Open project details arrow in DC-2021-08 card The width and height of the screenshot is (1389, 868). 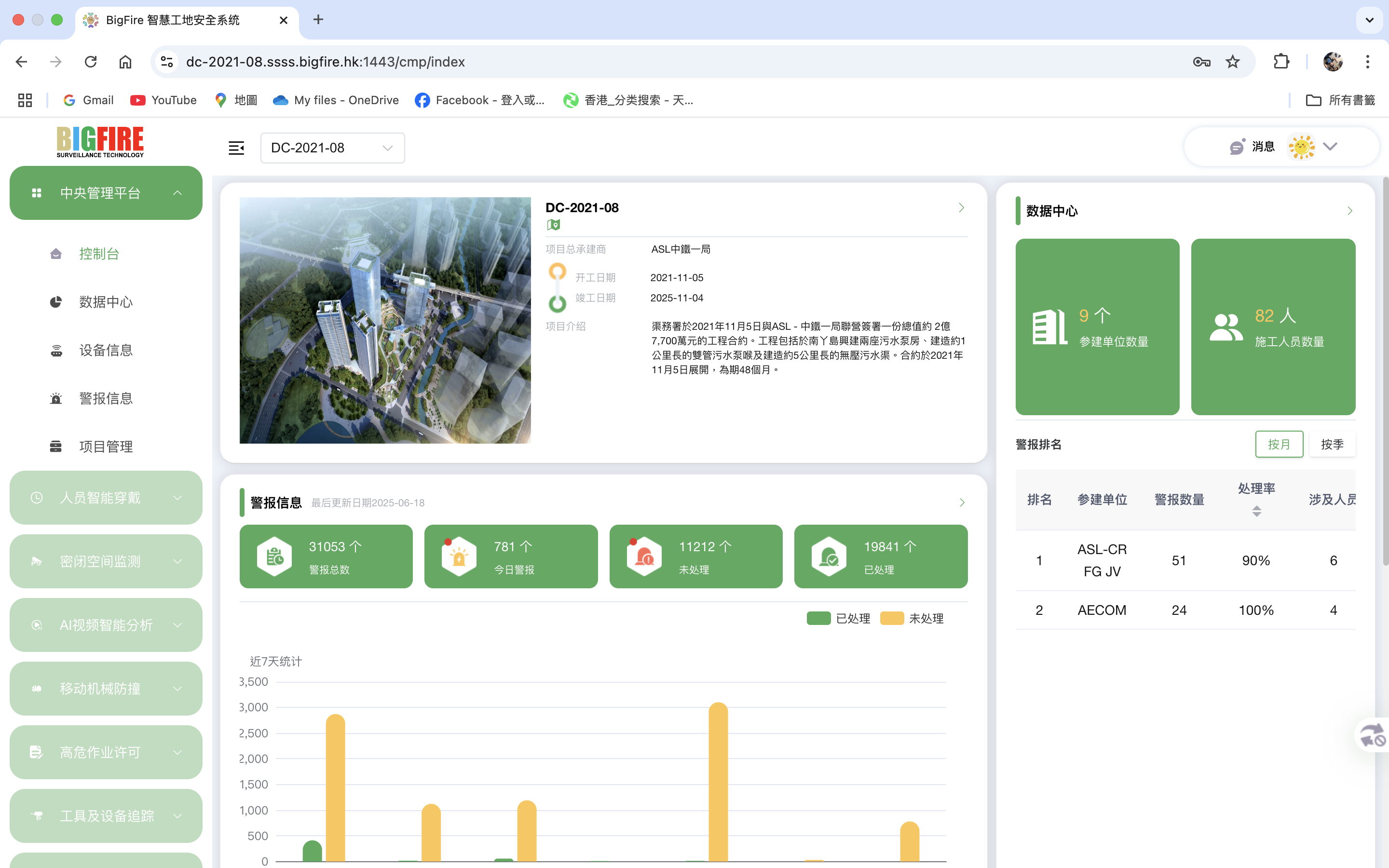pyautogui.click(x=961, y=208)
